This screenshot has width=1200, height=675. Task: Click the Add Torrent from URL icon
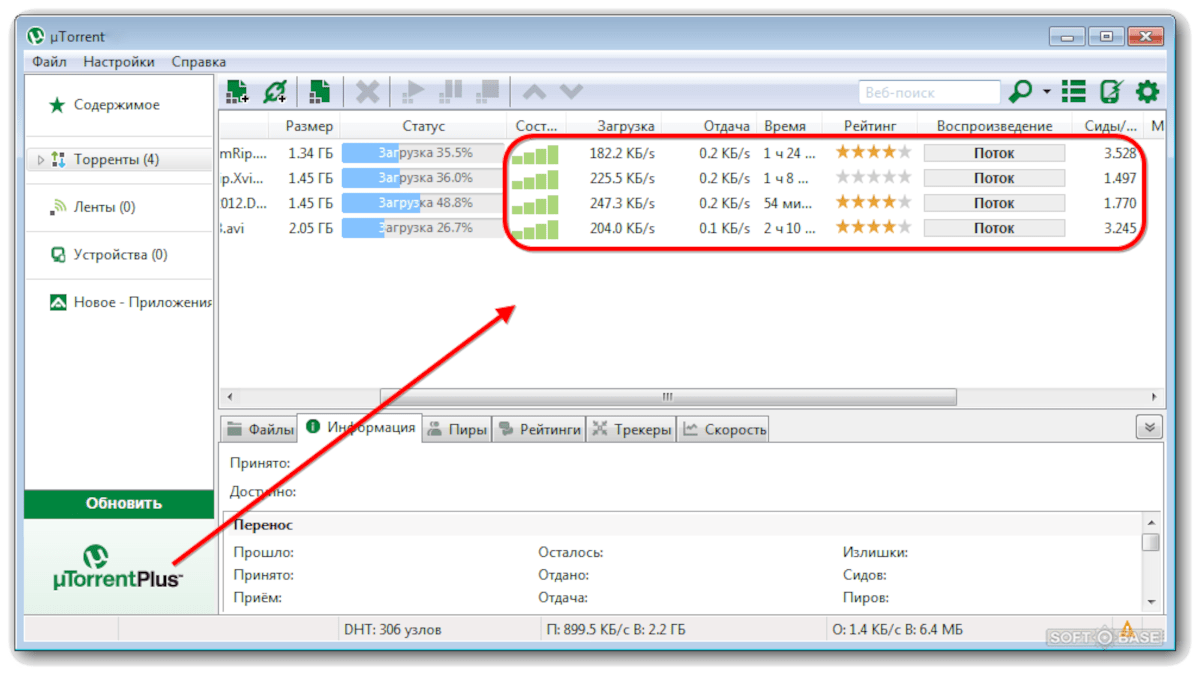(x=275, y=92)
